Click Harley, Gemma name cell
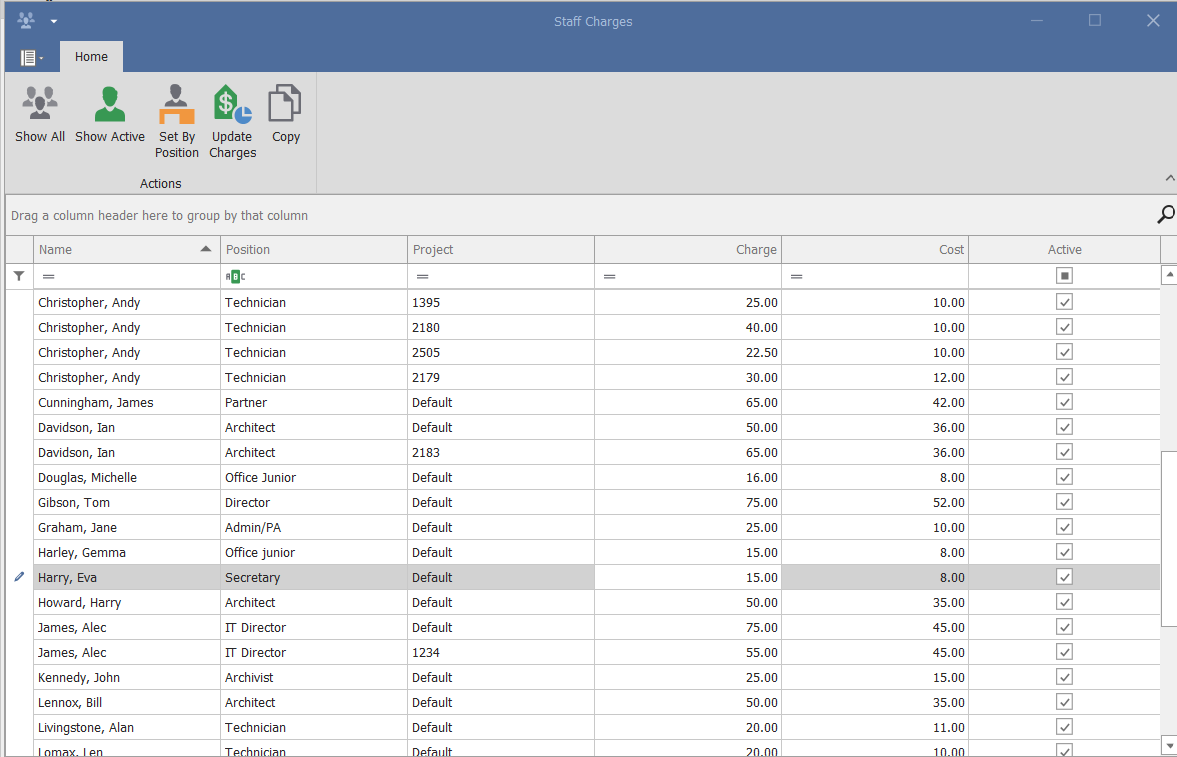 [x=127, y=553]
